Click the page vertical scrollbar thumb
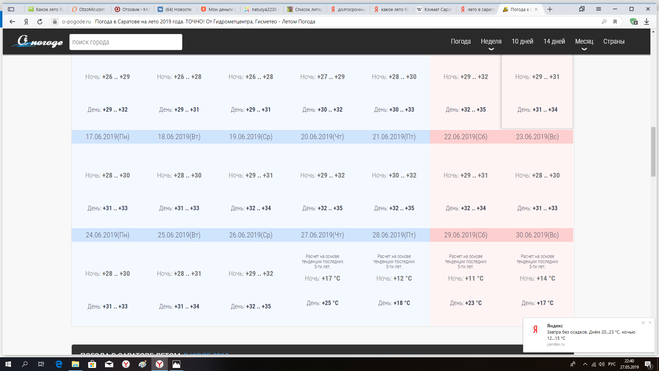 653,152
